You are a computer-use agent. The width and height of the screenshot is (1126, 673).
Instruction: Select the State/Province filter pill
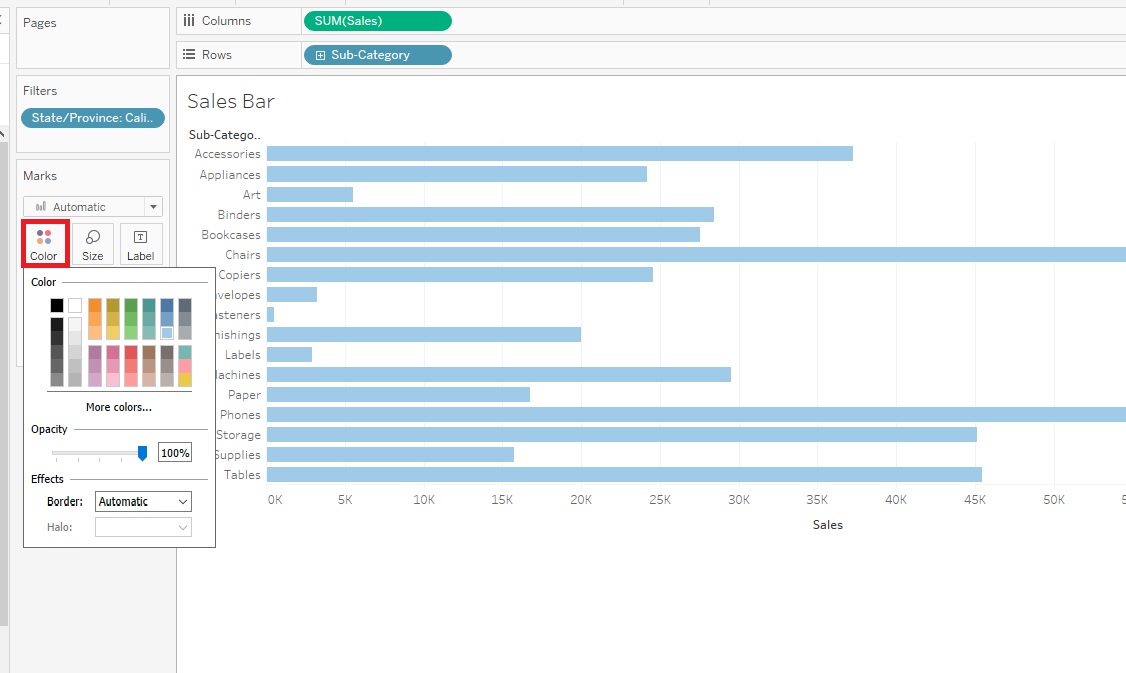pyautogui.click(x=93, y=118)
